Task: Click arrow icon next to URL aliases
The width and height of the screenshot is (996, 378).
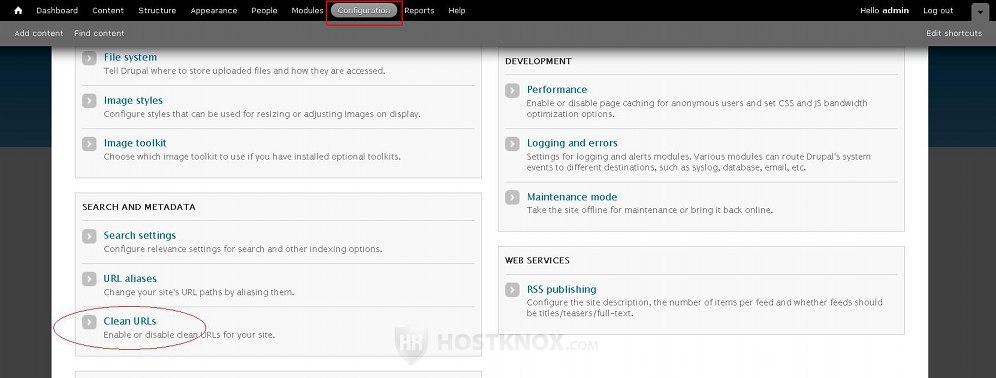Action: [x=89, y=279]
